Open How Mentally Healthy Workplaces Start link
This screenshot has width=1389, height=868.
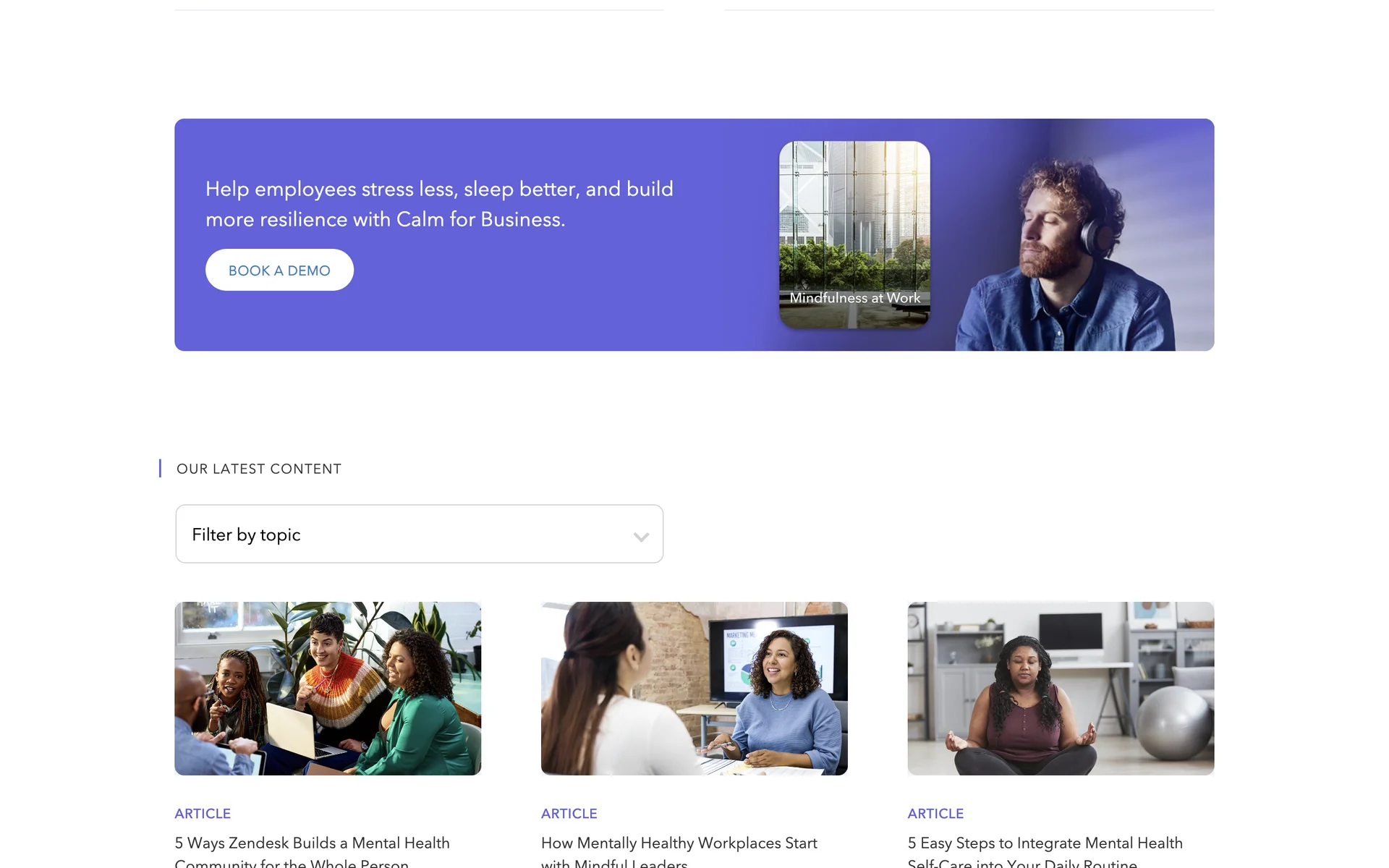pyautogui.click(x=679, y=852)
